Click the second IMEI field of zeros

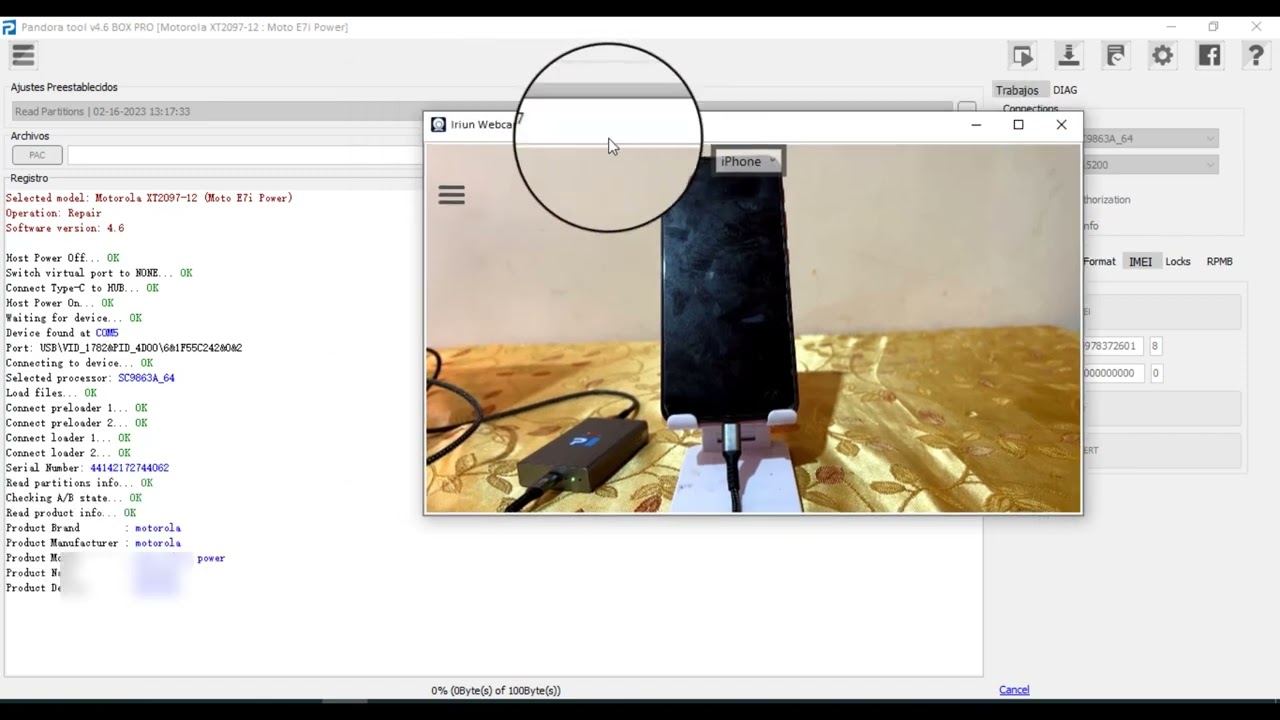click(x=1111, y=373)
